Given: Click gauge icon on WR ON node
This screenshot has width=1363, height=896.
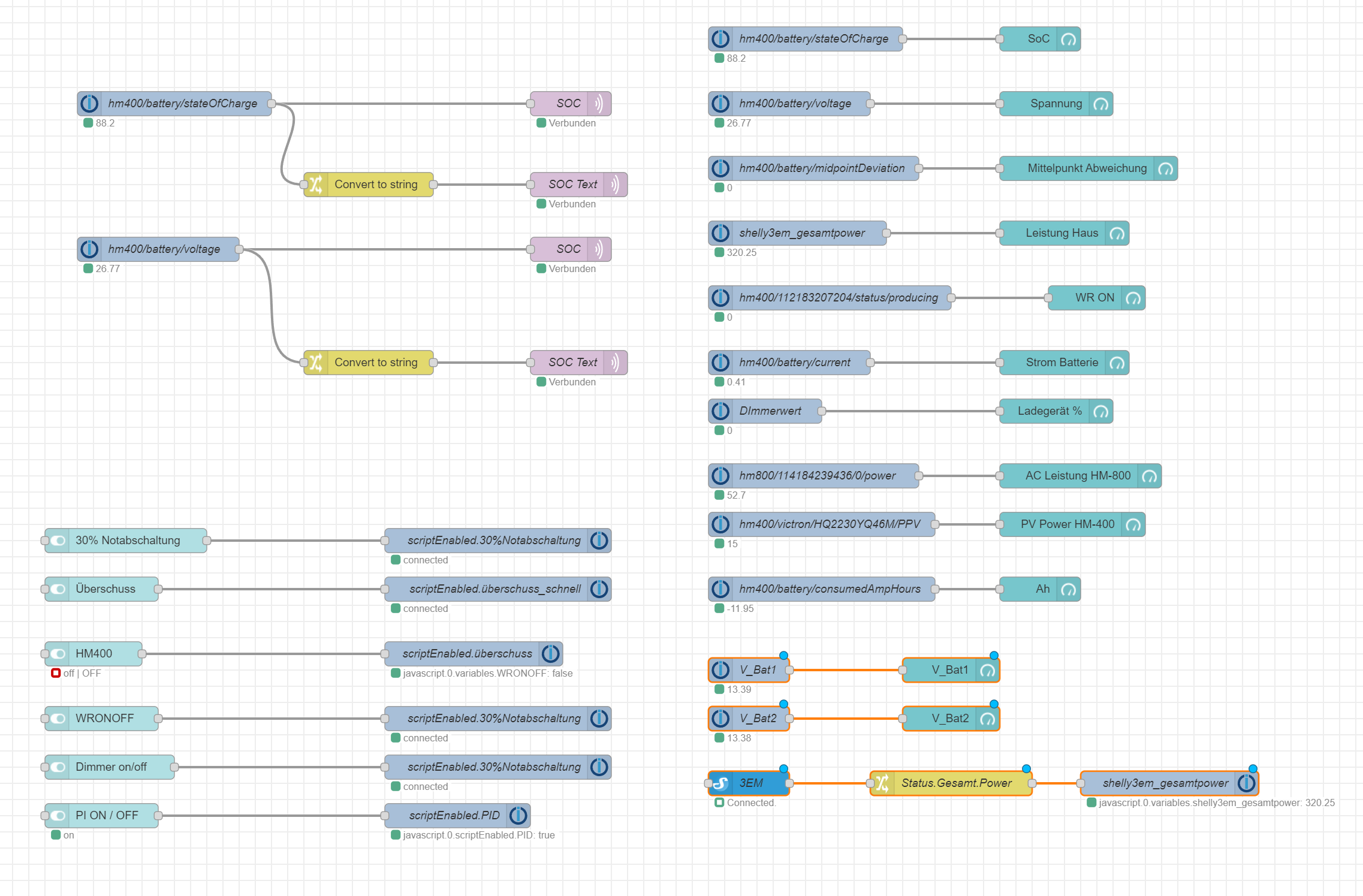Looking at the screenshot, I should (x=1133, y=298).
